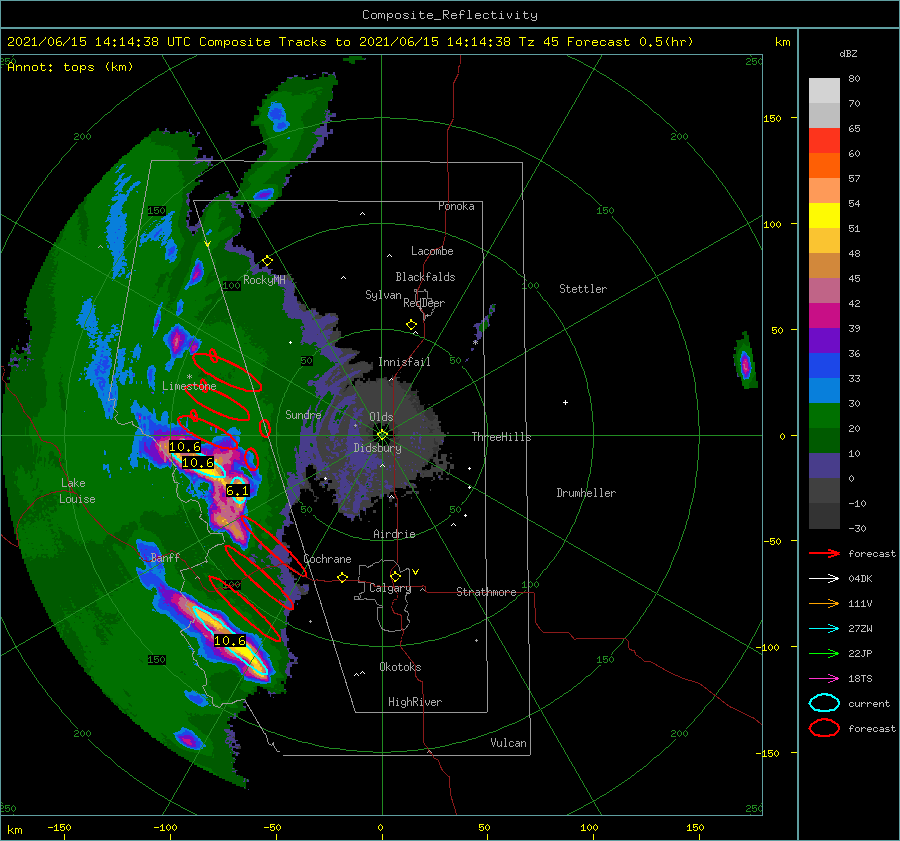Click the Sylvan label

[x=383, y=295]
